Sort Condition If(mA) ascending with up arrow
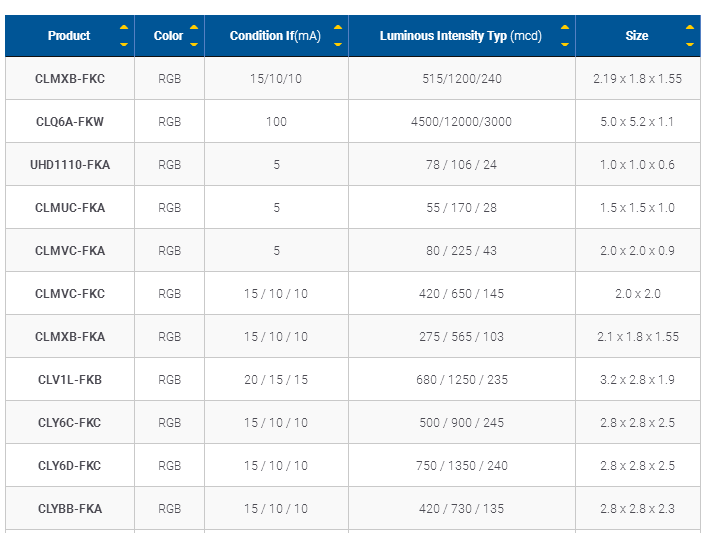The height and width of the screenshot is (533, 701). 338,27
